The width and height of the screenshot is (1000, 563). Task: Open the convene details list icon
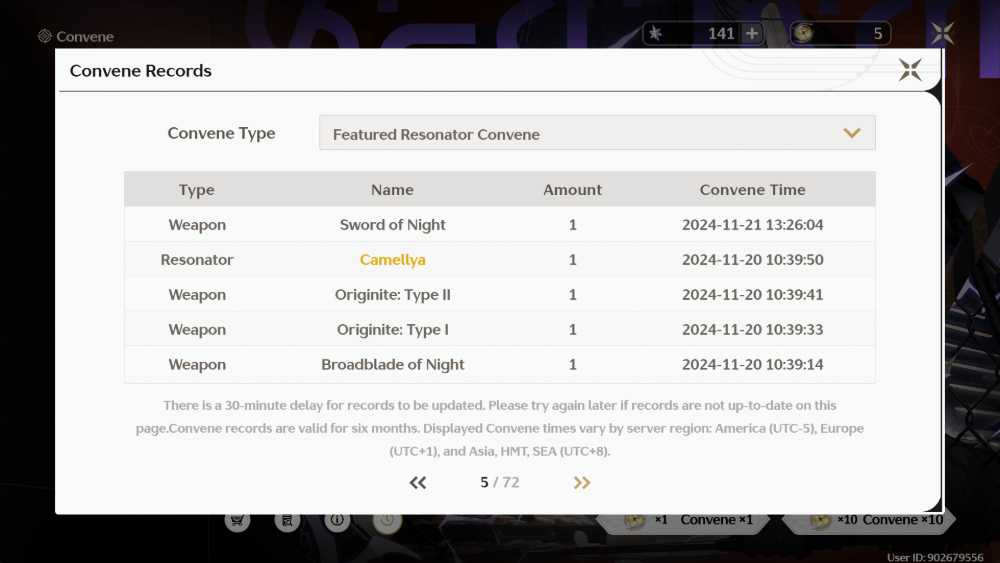(x=287, y=520)
